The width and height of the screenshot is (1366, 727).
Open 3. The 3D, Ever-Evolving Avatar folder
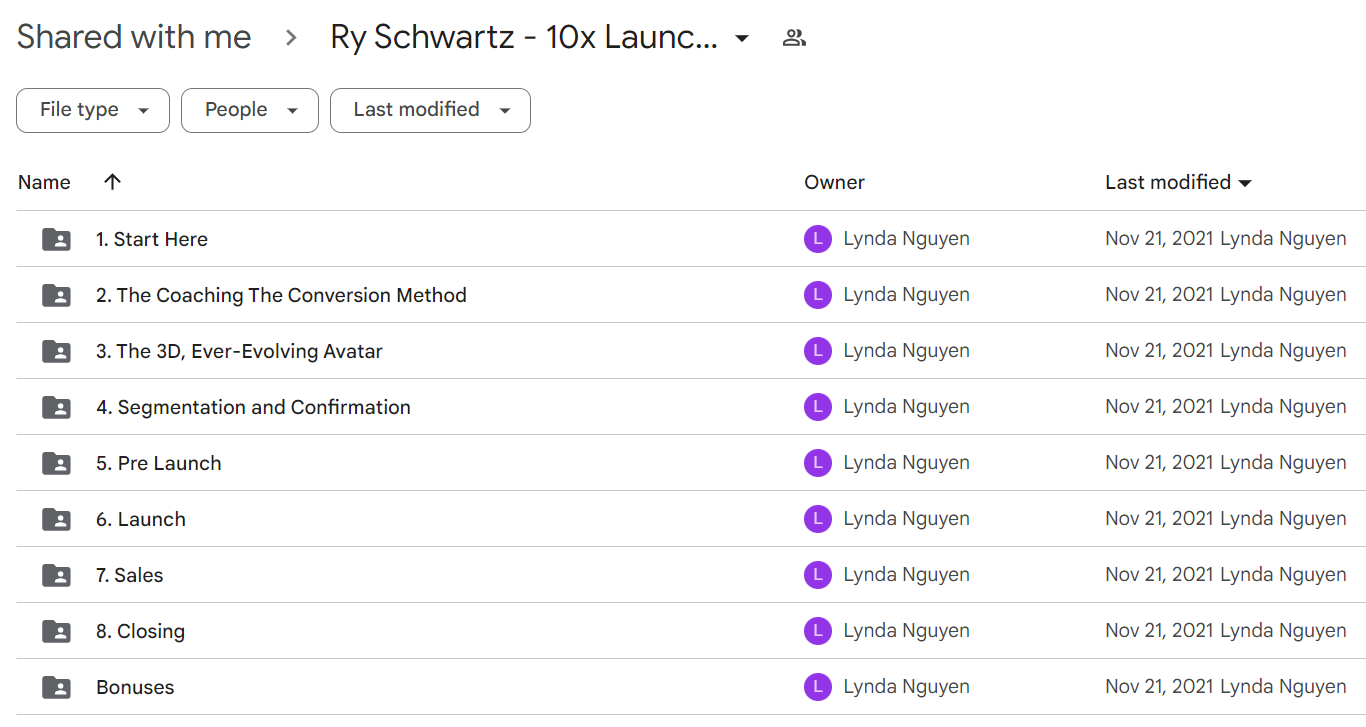click(239, 351)
